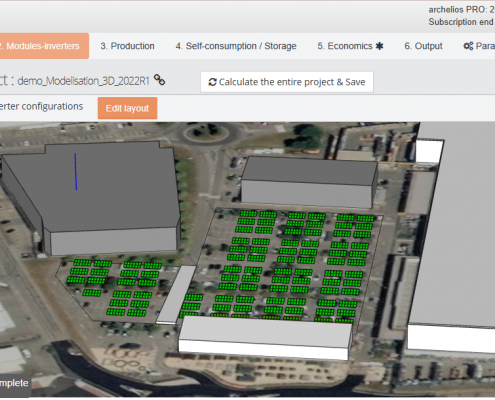
Task: Click the roundabout on the aerial map
Action: coord(207,132)
